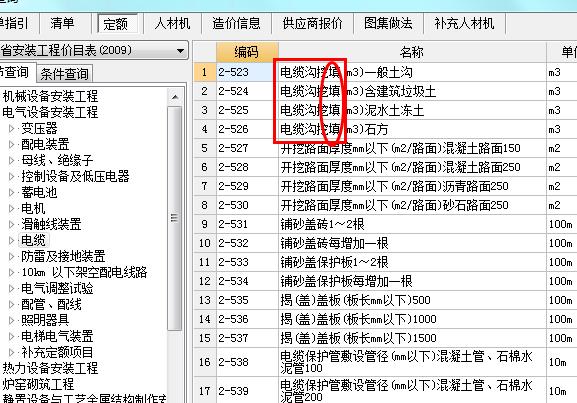Expand 10km以下架空配电线路 node
The width and height of the screenshot is (577, 403).
click(x=11, y=272)
